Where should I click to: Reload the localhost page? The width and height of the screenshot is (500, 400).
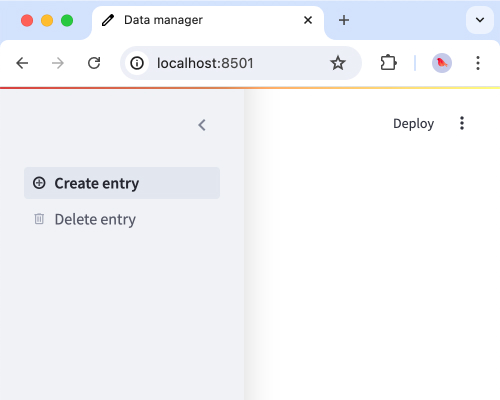click(x=94, y=63)
